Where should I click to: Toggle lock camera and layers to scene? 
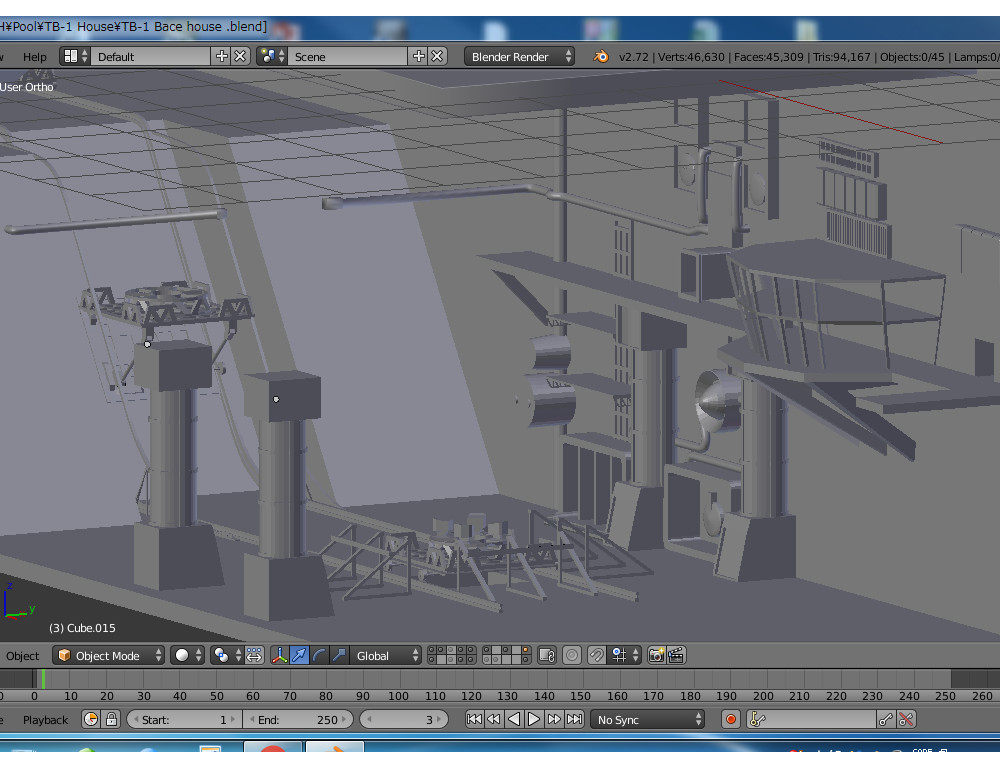pos(547,655)
